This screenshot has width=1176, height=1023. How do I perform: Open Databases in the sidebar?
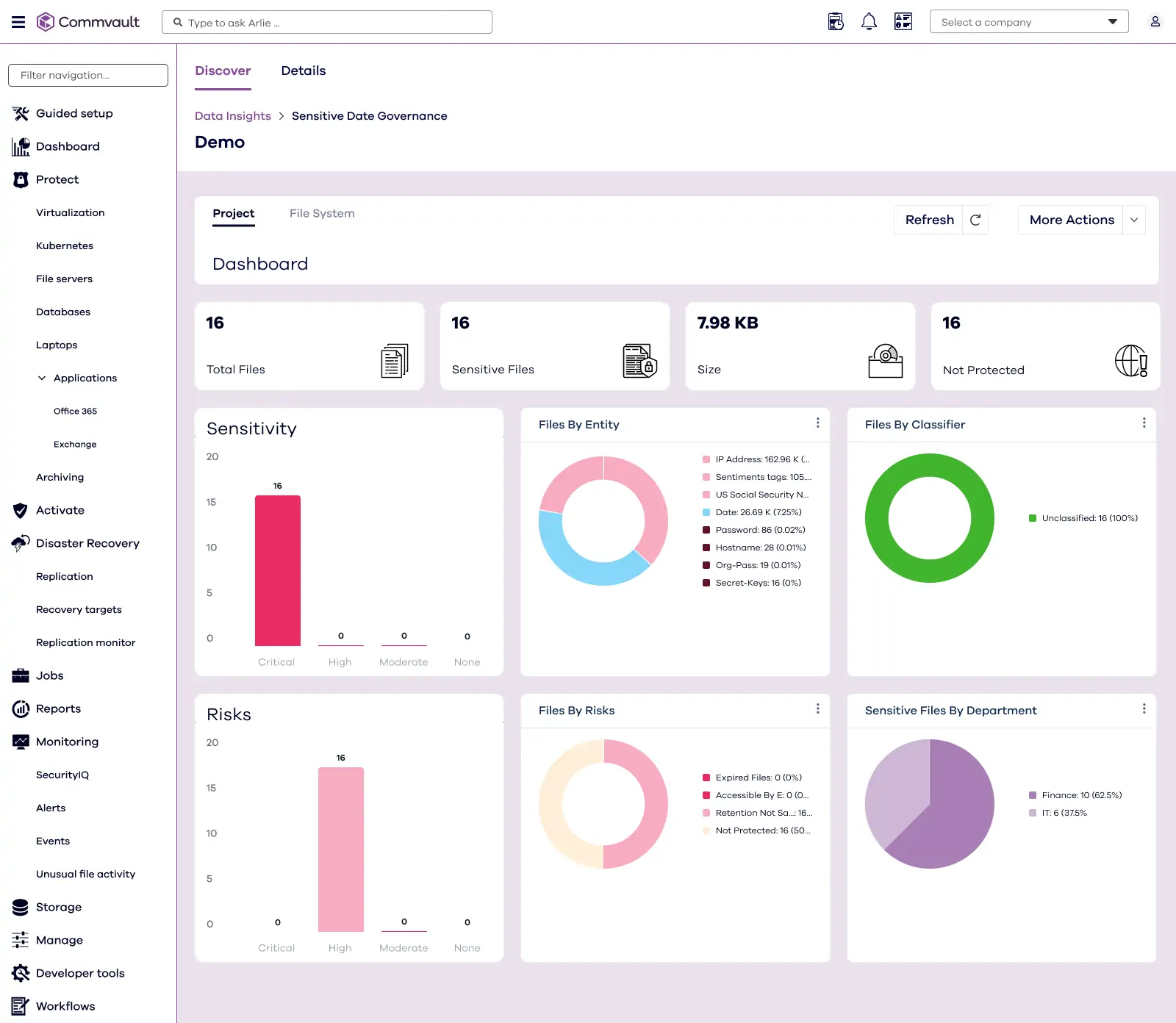point(63,312)
